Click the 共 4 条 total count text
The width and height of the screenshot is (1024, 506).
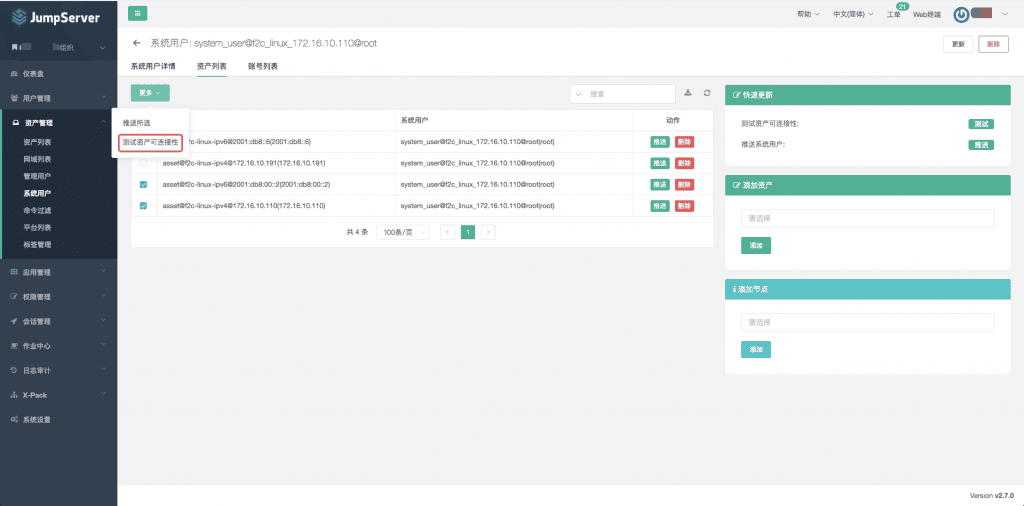[x=357, y=232]
